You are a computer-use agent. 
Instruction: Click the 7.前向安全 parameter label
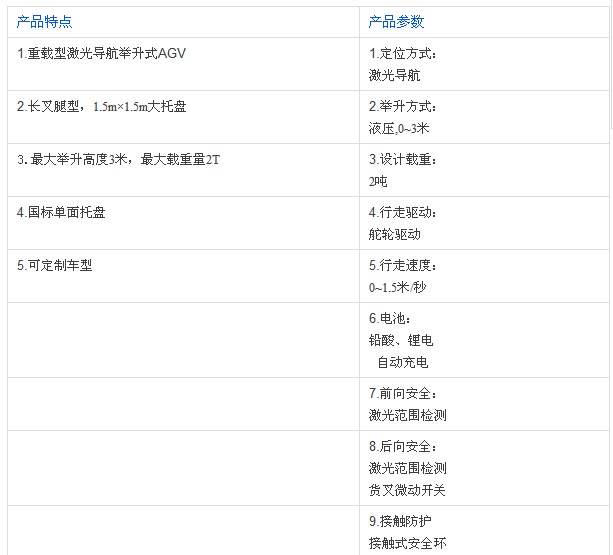click(403, 394)
